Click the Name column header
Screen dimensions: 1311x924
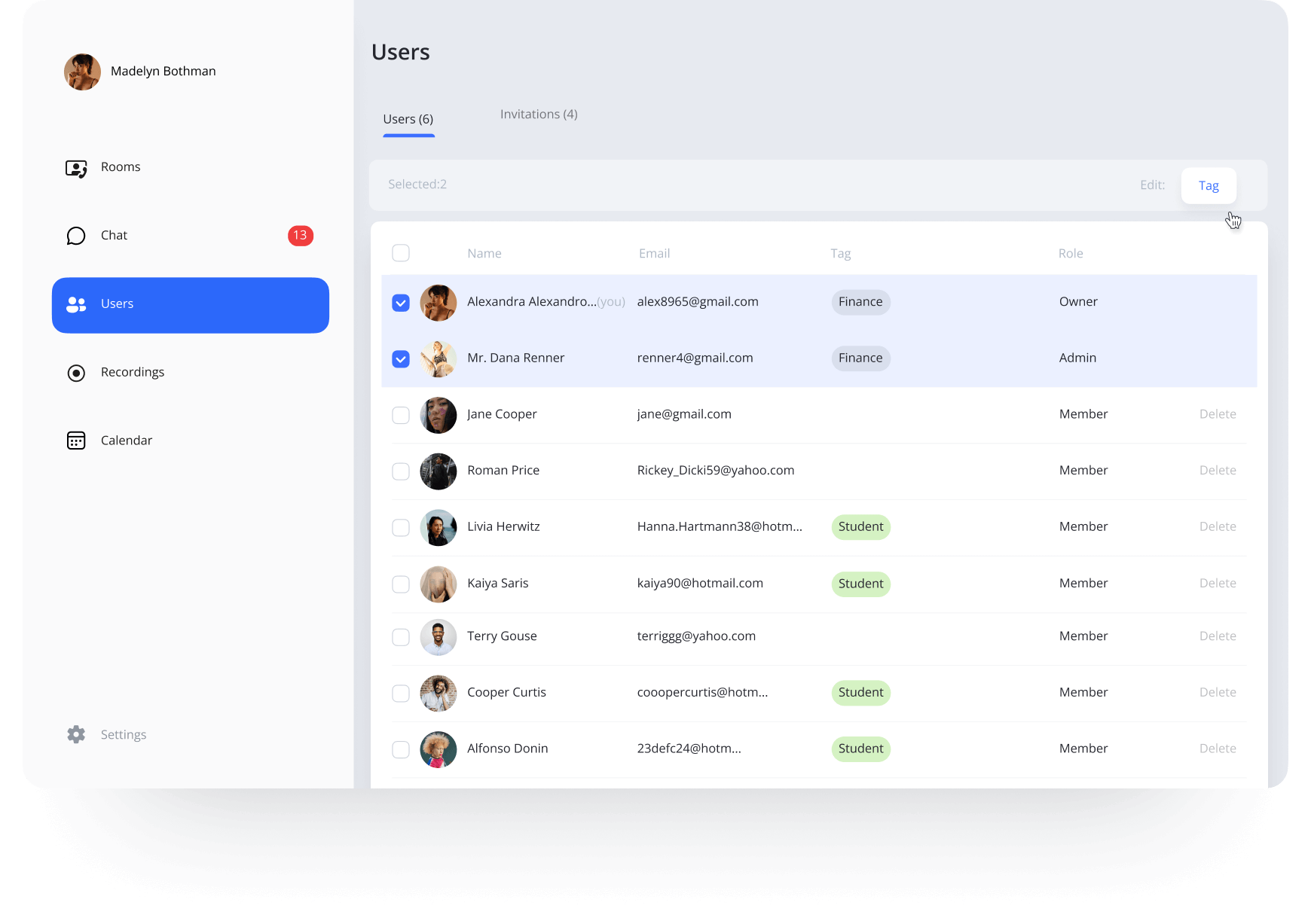pos(484,254)
